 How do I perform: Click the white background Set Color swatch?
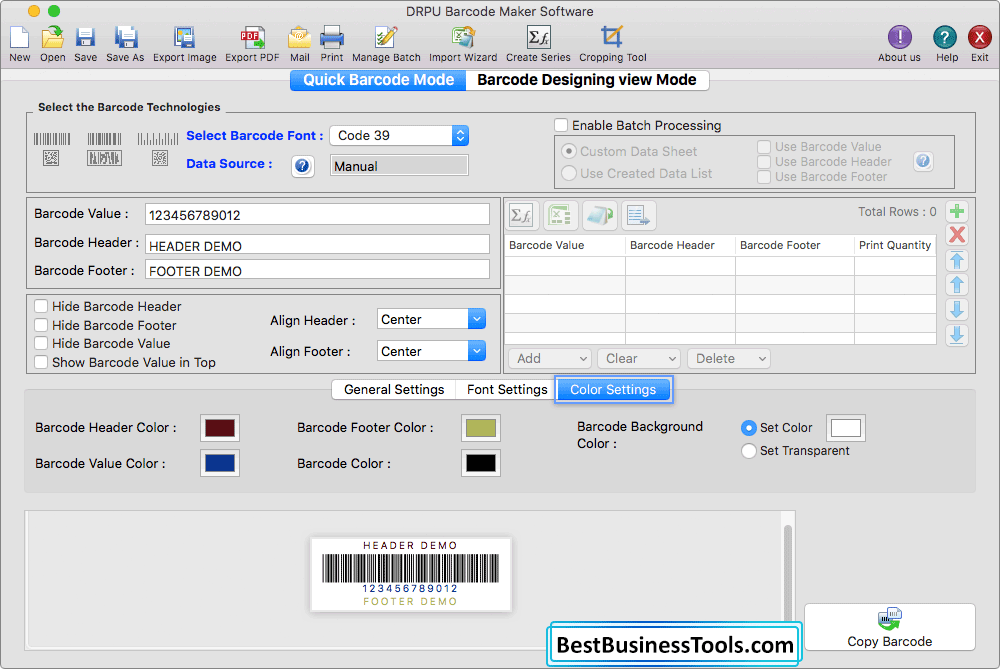coord(846,428)
